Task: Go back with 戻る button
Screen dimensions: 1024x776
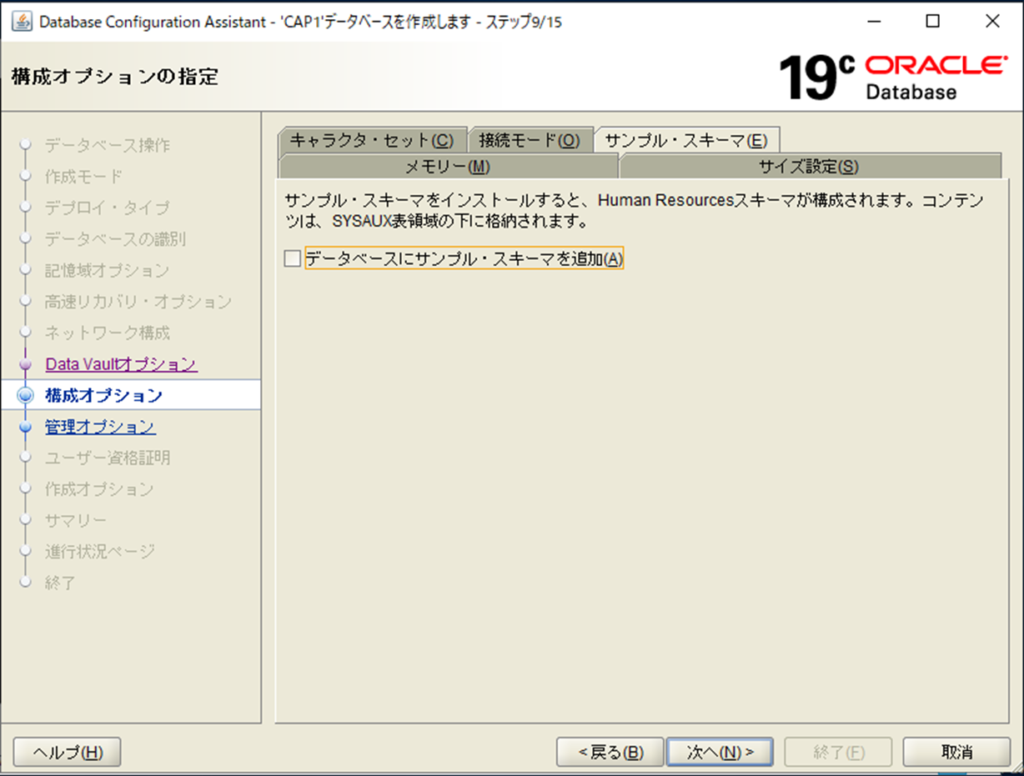Action: [x=608, y=752]
